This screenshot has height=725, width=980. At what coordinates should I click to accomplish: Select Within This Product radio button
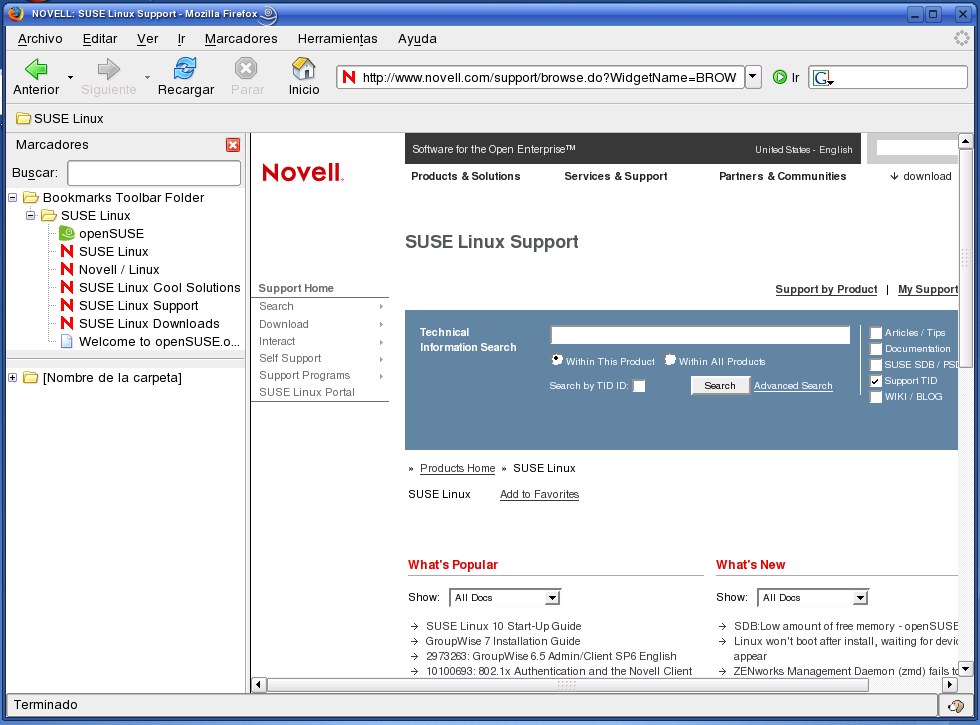tap(556, 360)
